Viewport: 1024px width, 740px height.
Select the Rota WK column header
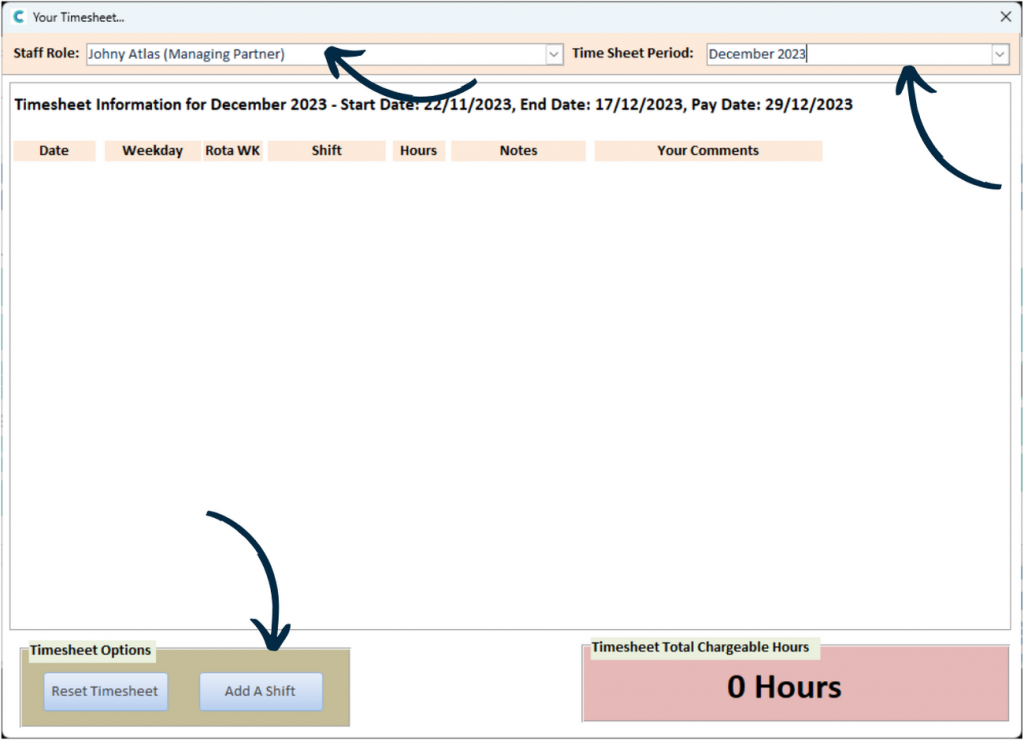click(233, 151)
